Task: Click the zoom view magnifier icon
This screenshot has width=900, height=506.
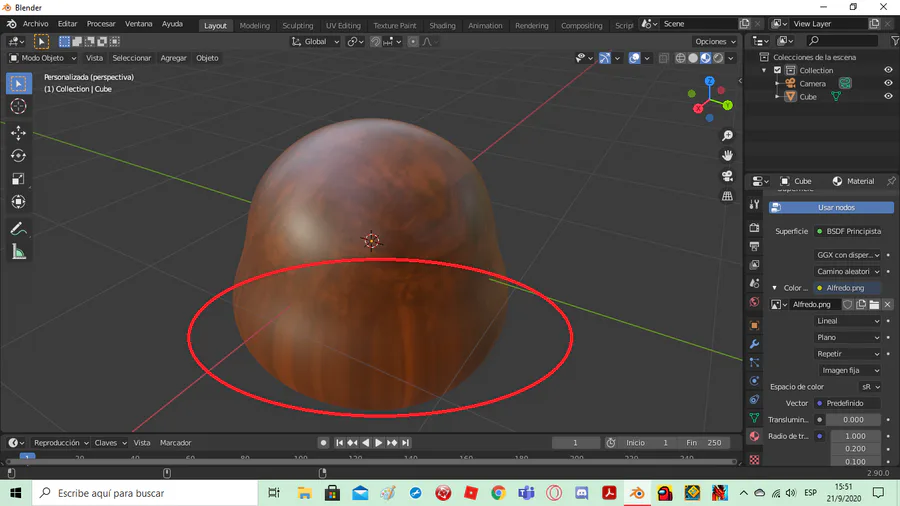Action: click(x=727, y=135)
